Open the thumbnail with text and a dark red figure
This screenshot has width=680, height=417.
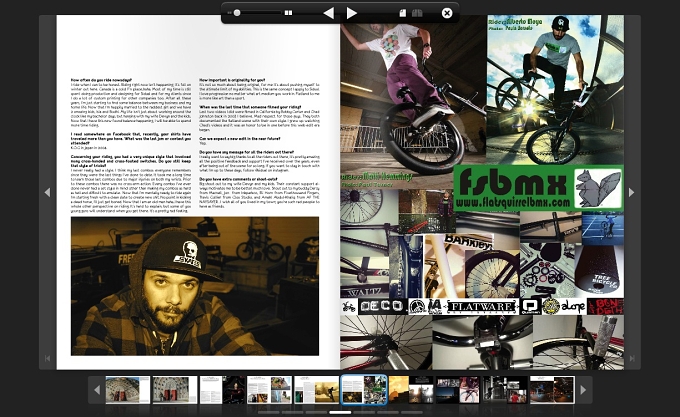coord(222,390)
